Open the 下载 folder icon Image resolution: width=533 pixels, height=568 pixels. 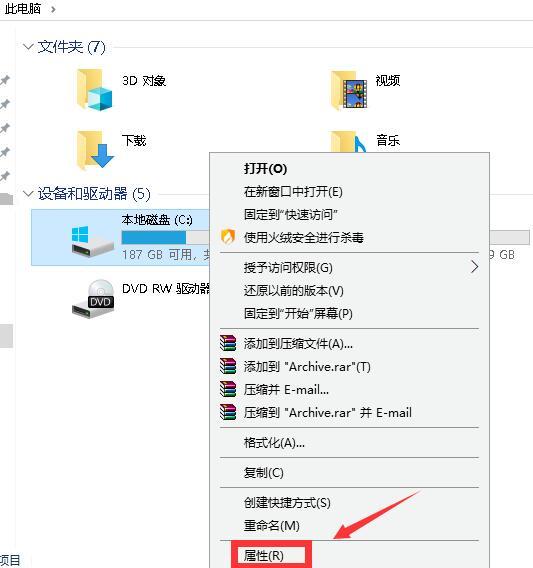[x=95, y=150]
